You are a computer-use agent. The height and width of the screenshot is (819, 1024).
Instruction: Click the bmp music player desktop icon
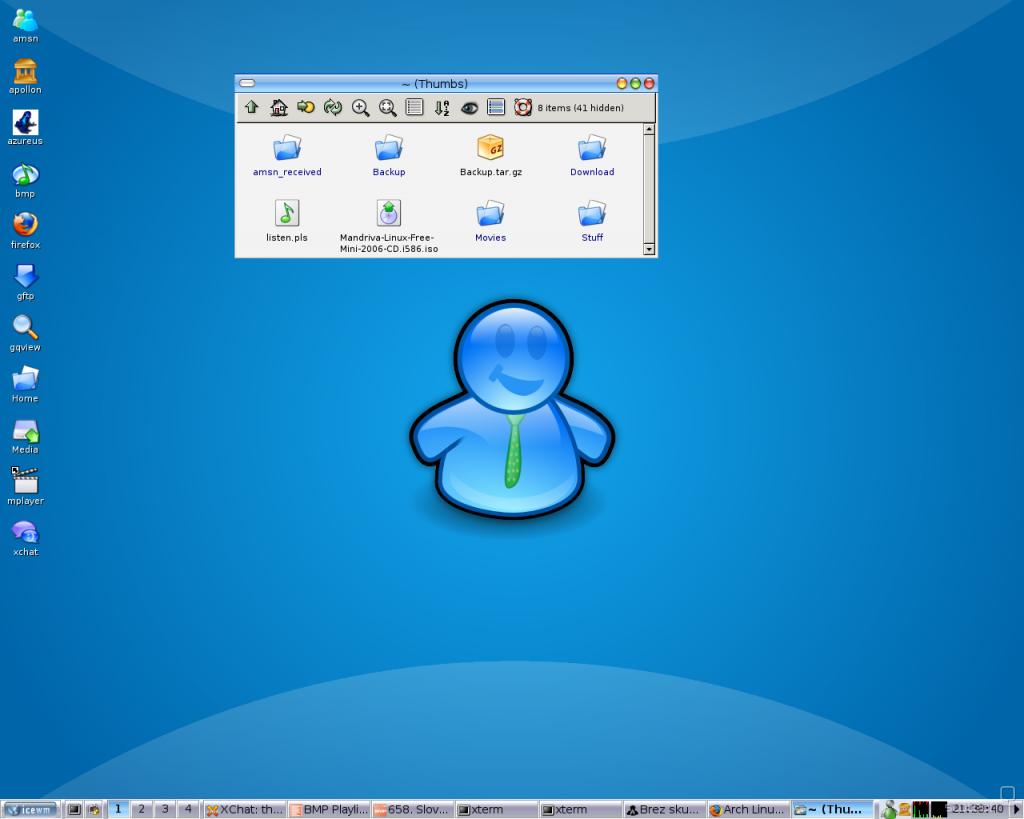[25, 180]
